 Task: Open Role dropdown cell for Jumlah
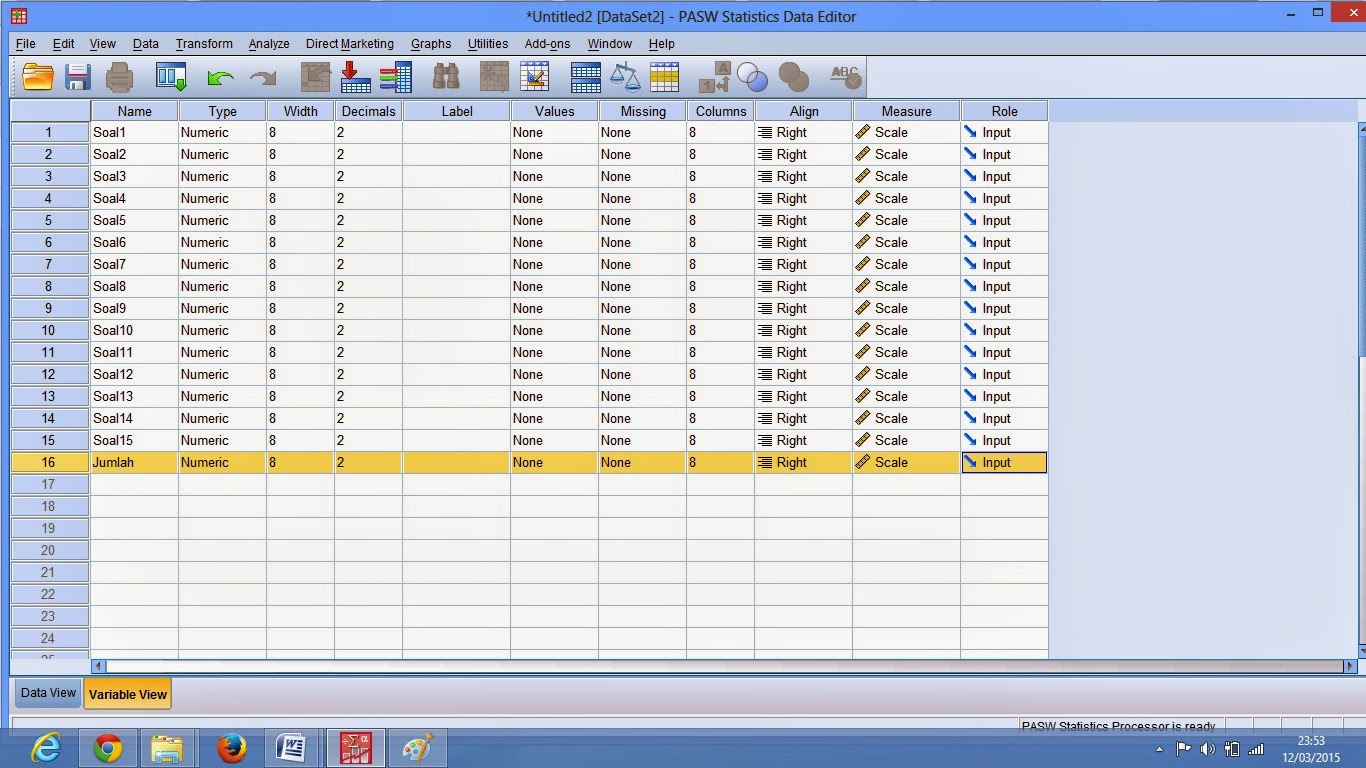(x=1004, y=462)
